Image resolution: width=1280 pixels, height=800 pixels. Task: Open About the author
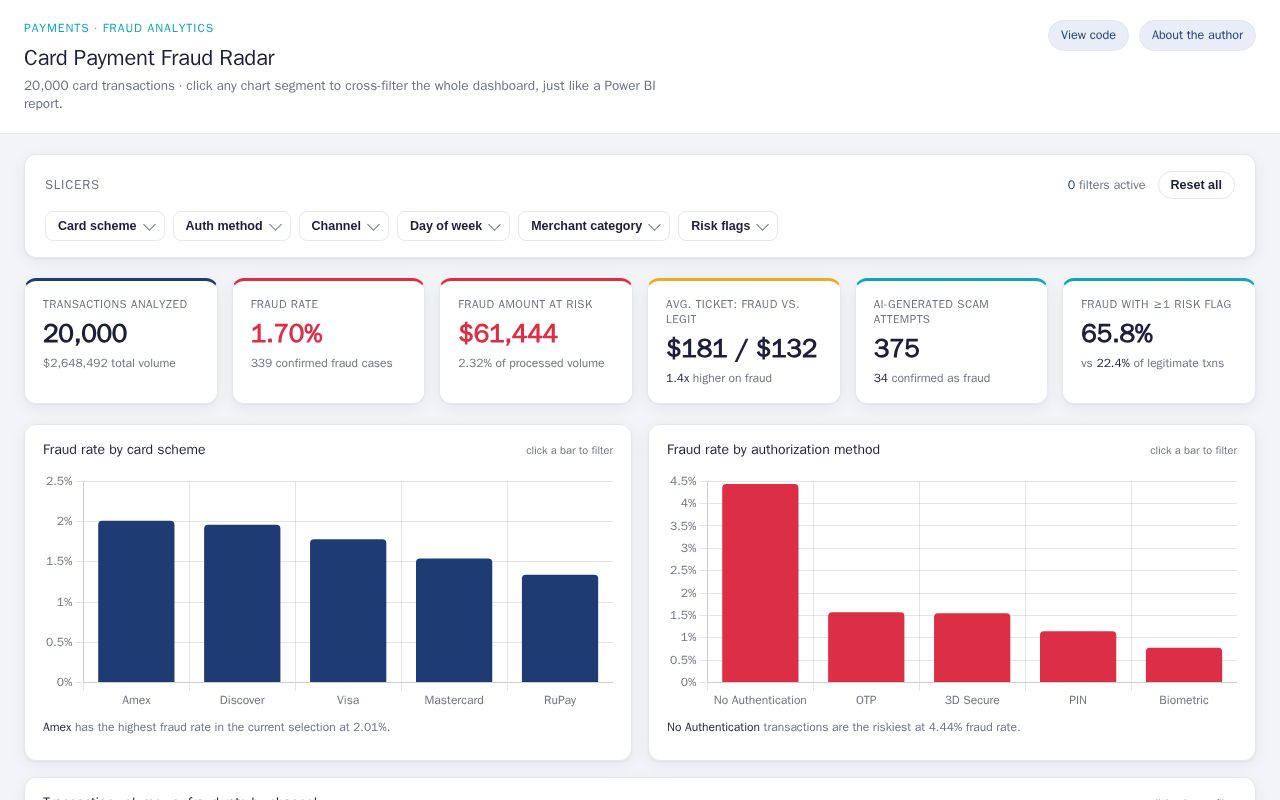tap(1197, 35)
